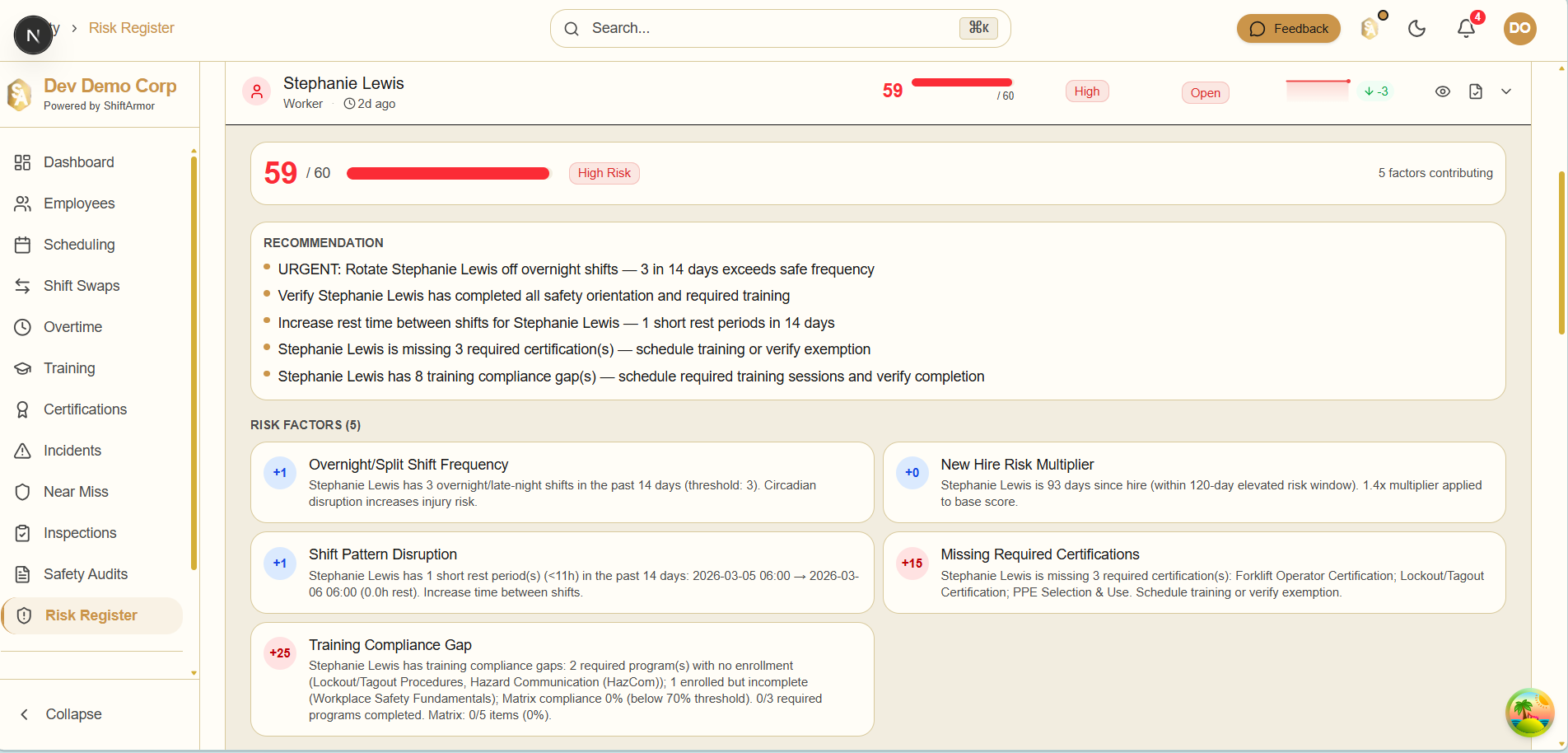Select Training Compliance Gap title

tap(390, 645)
